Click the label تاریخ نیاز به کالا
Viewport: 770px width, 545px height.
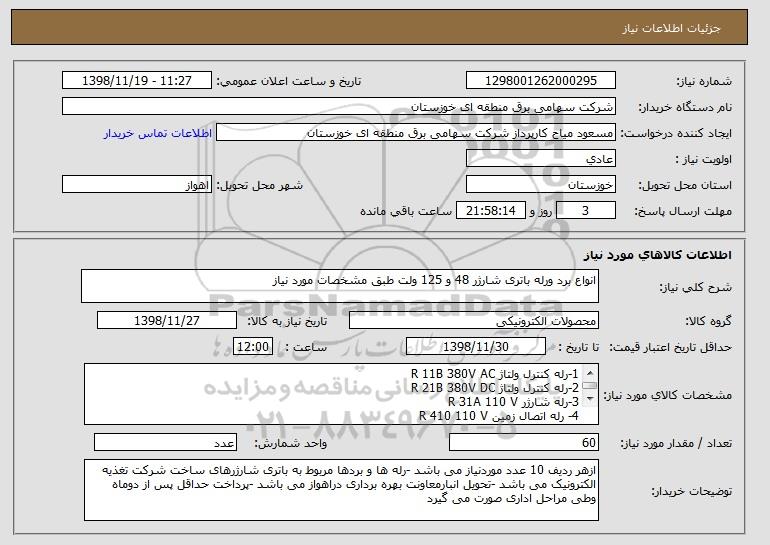pyautogui.click(x=287, y=321)
